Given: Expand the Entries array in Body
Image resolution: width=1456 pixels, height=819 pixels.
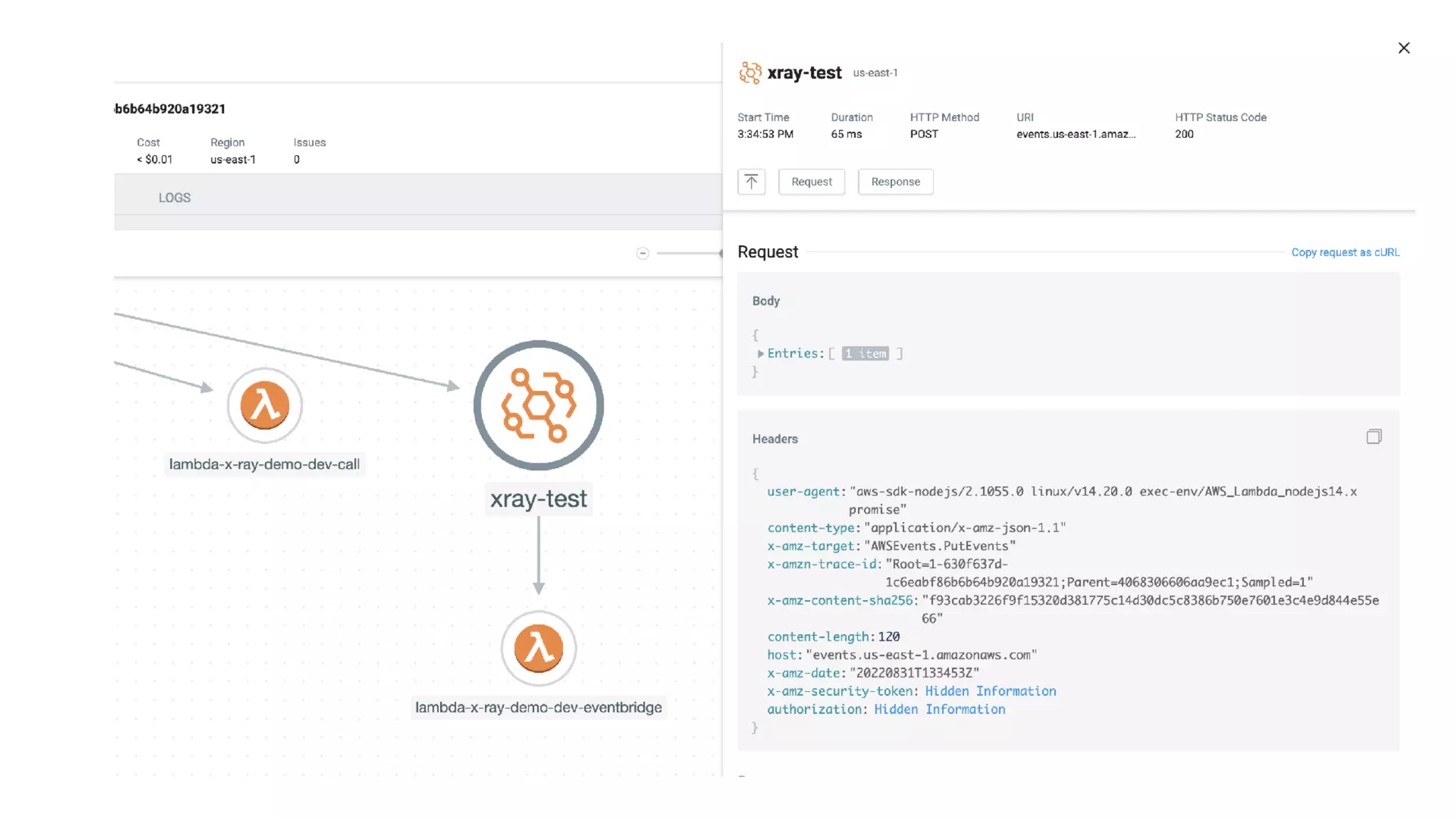Looking at the screenshot, I should click(760, 353).
